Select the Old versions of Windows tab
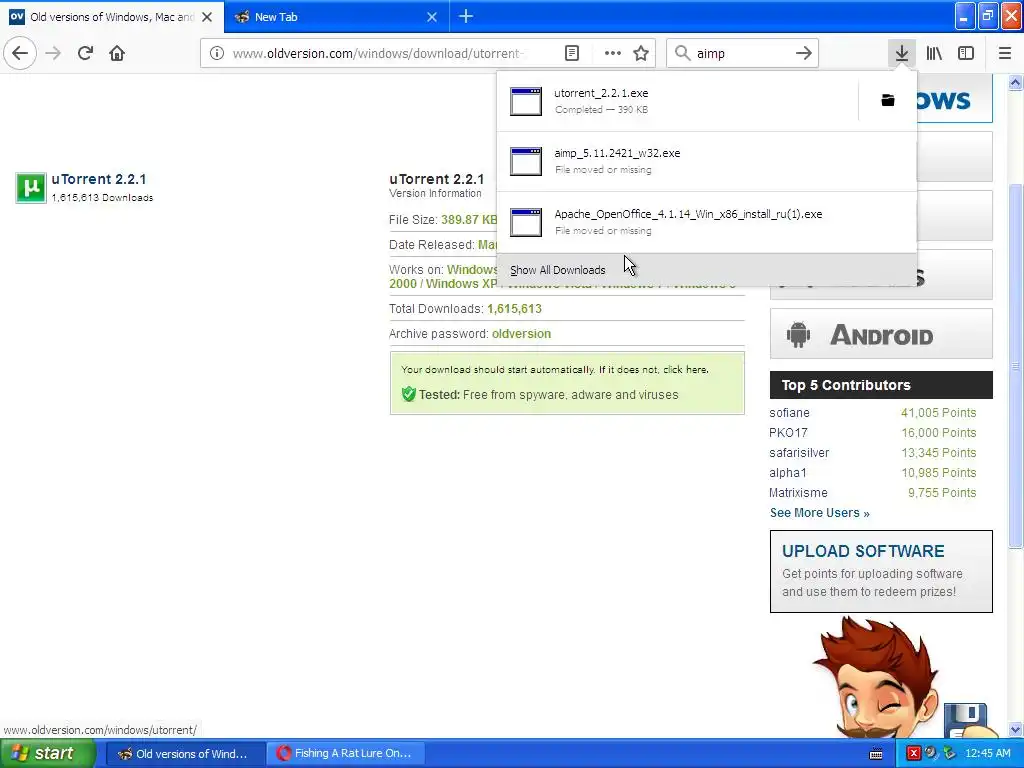 (112, 16)
